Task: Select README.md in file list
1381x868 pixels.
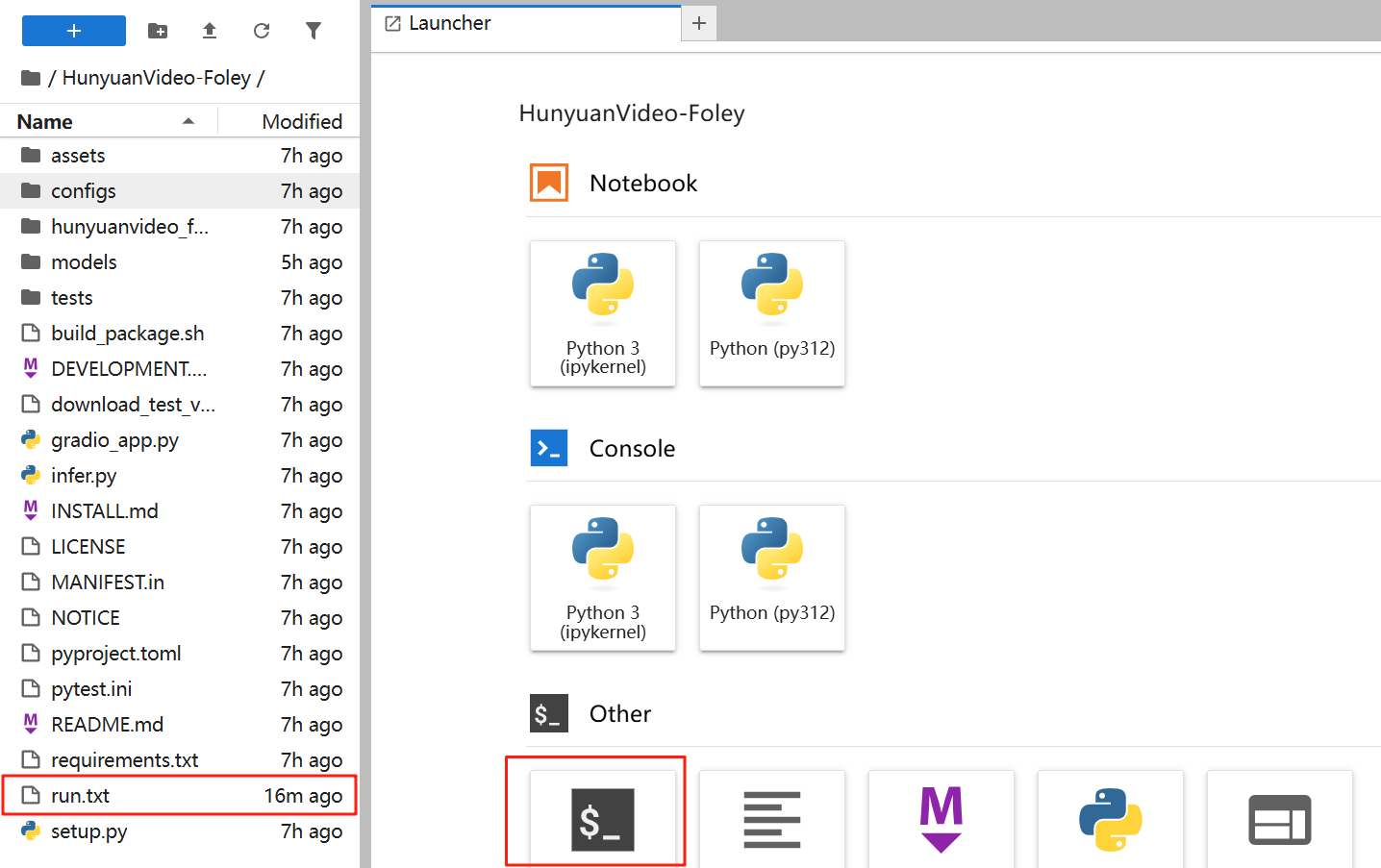Action: click(180, 725)
